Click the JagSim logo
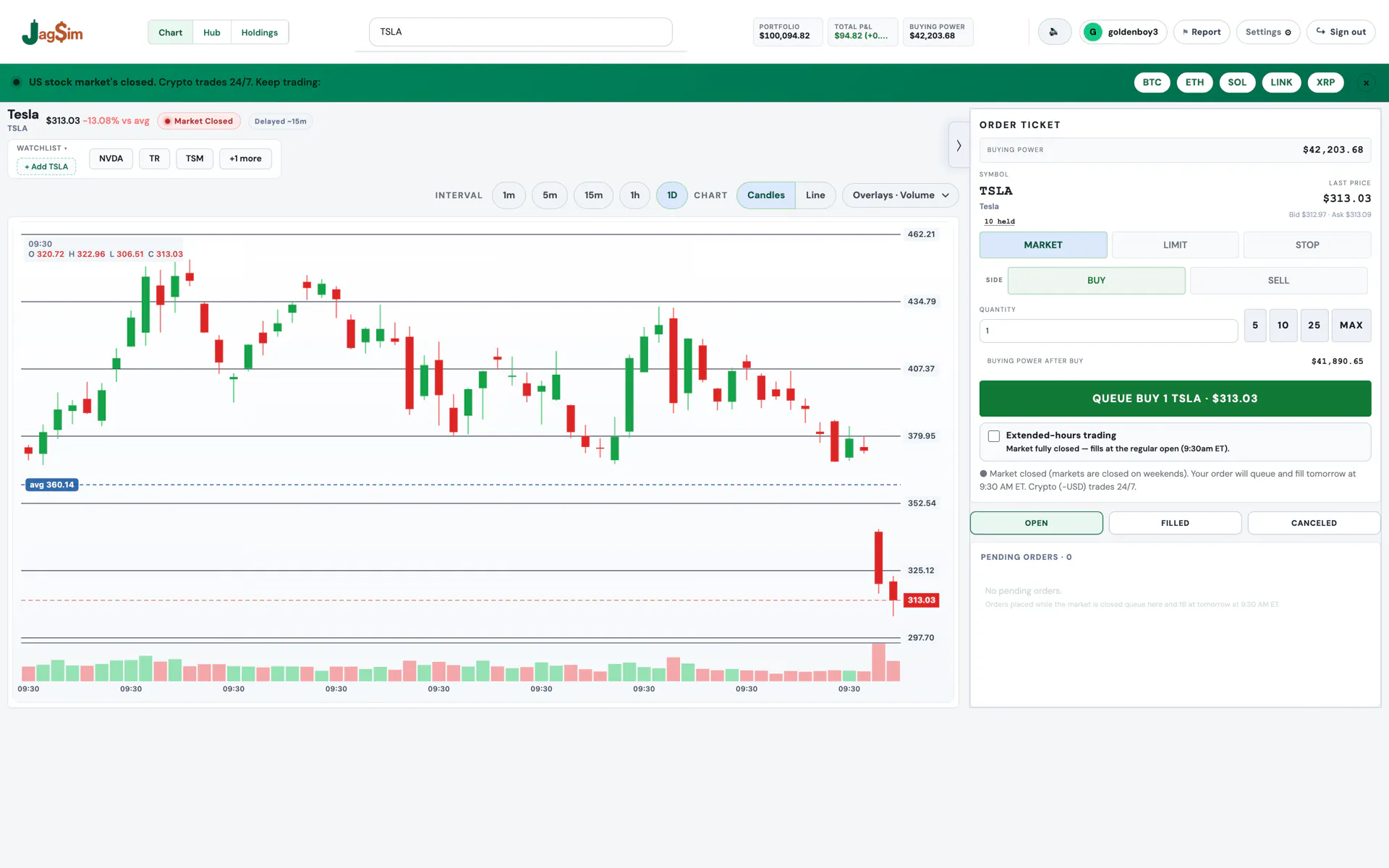 click(x=52, y=32)
